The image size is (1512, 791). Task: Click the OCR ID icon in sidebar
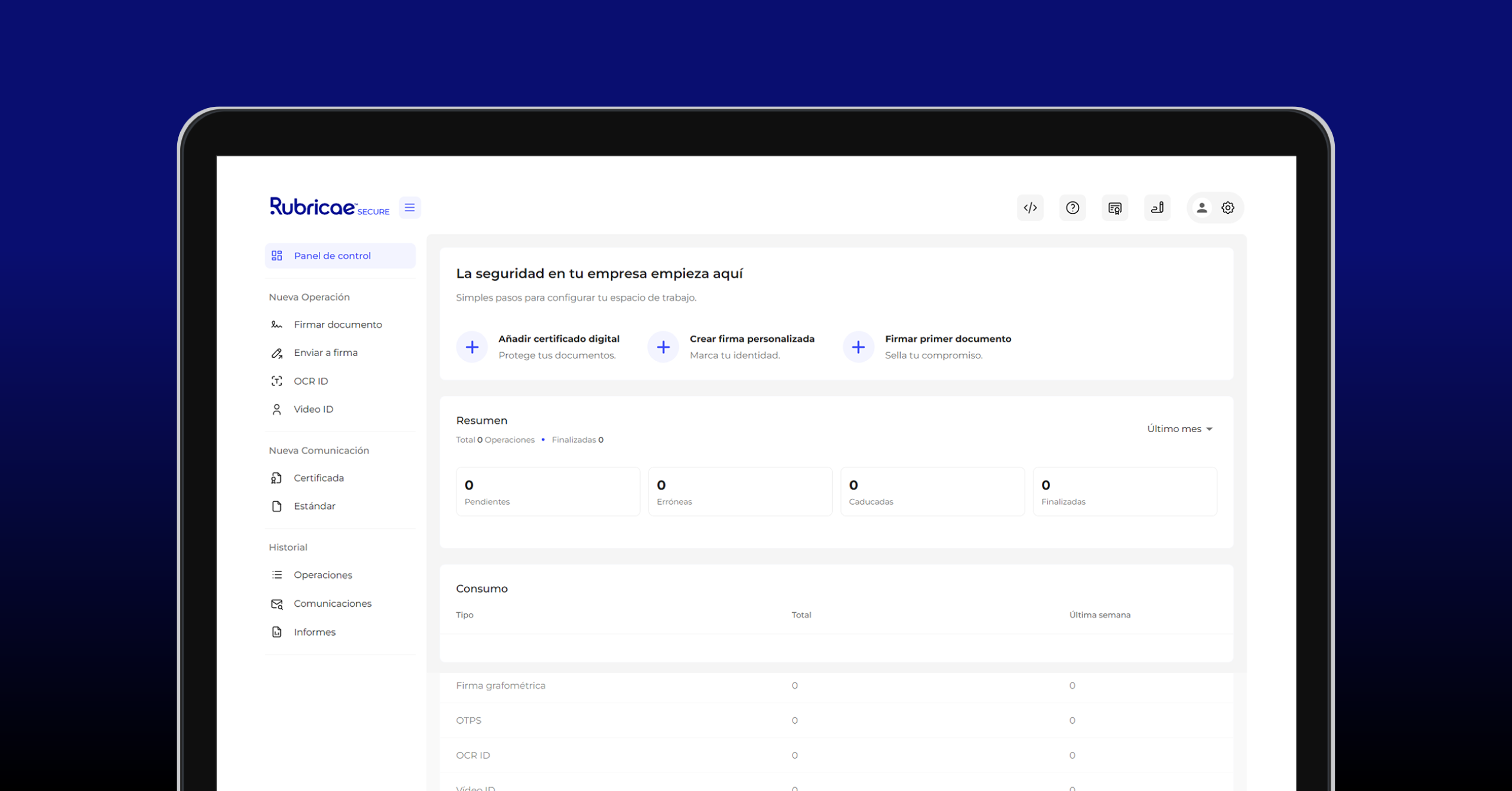pyautogui.click(x=277, y=380)
